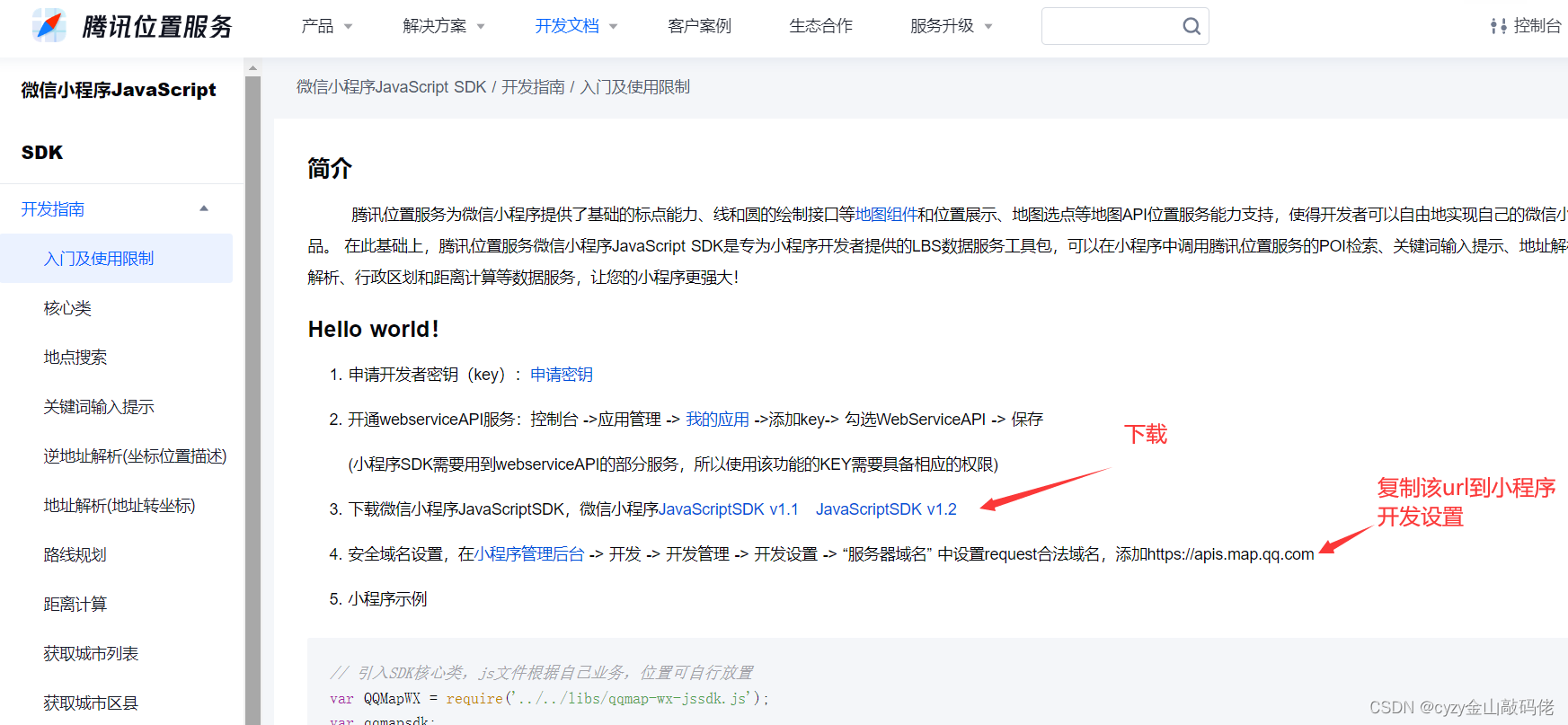Viewport: 1568px width, 725px height.
Task: Expand the 开发文档 dropdown arrow
Action: point(614,27)
